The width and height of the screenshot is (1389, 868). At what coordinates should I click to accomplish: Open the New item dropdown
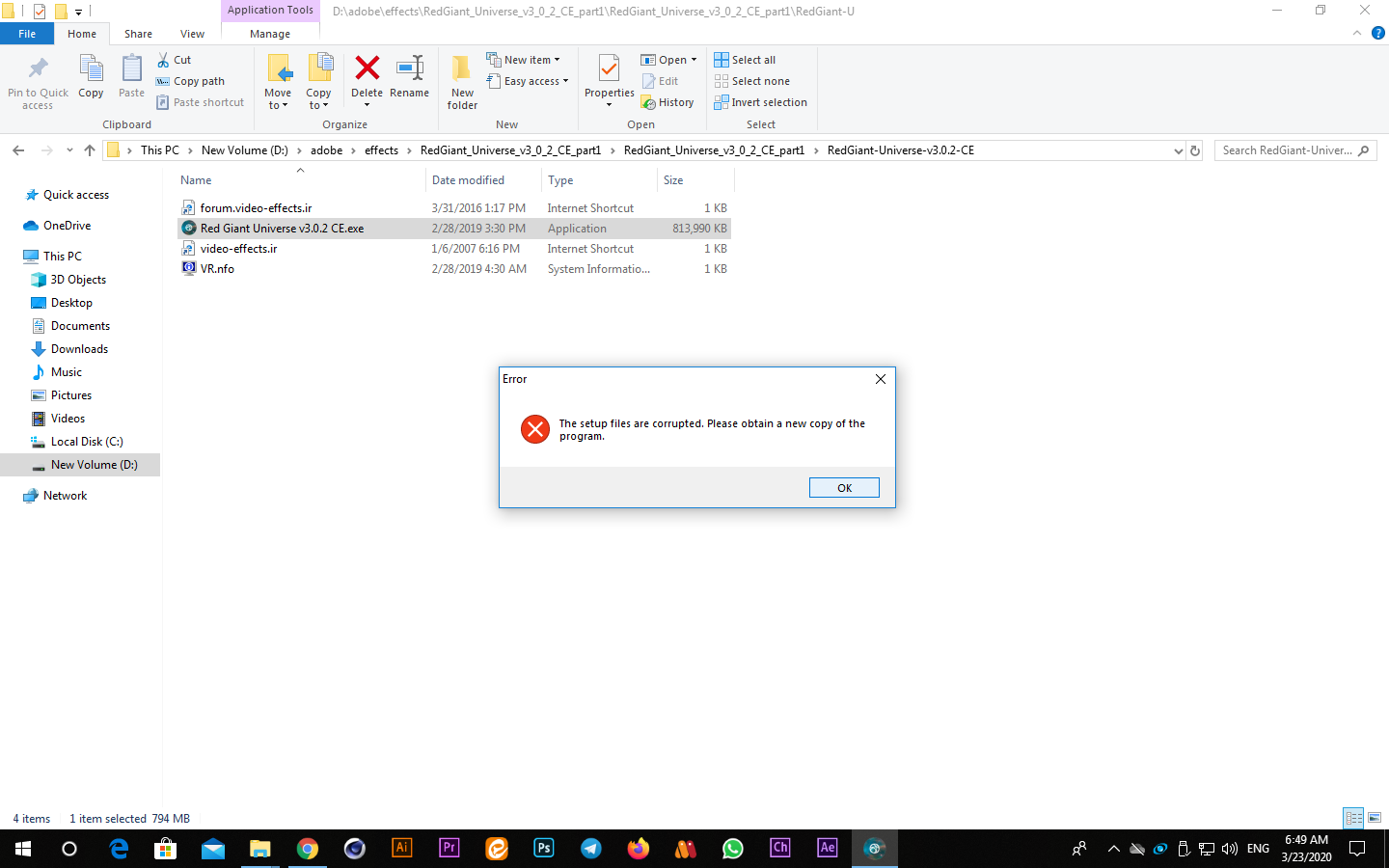point(523,60)
